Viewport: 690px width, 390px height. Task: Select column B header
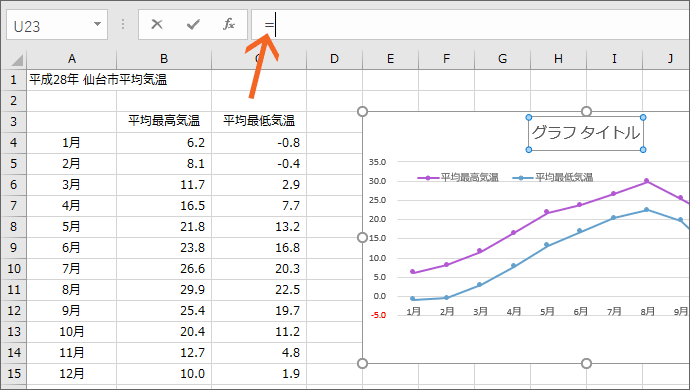[x=164, y=59]
